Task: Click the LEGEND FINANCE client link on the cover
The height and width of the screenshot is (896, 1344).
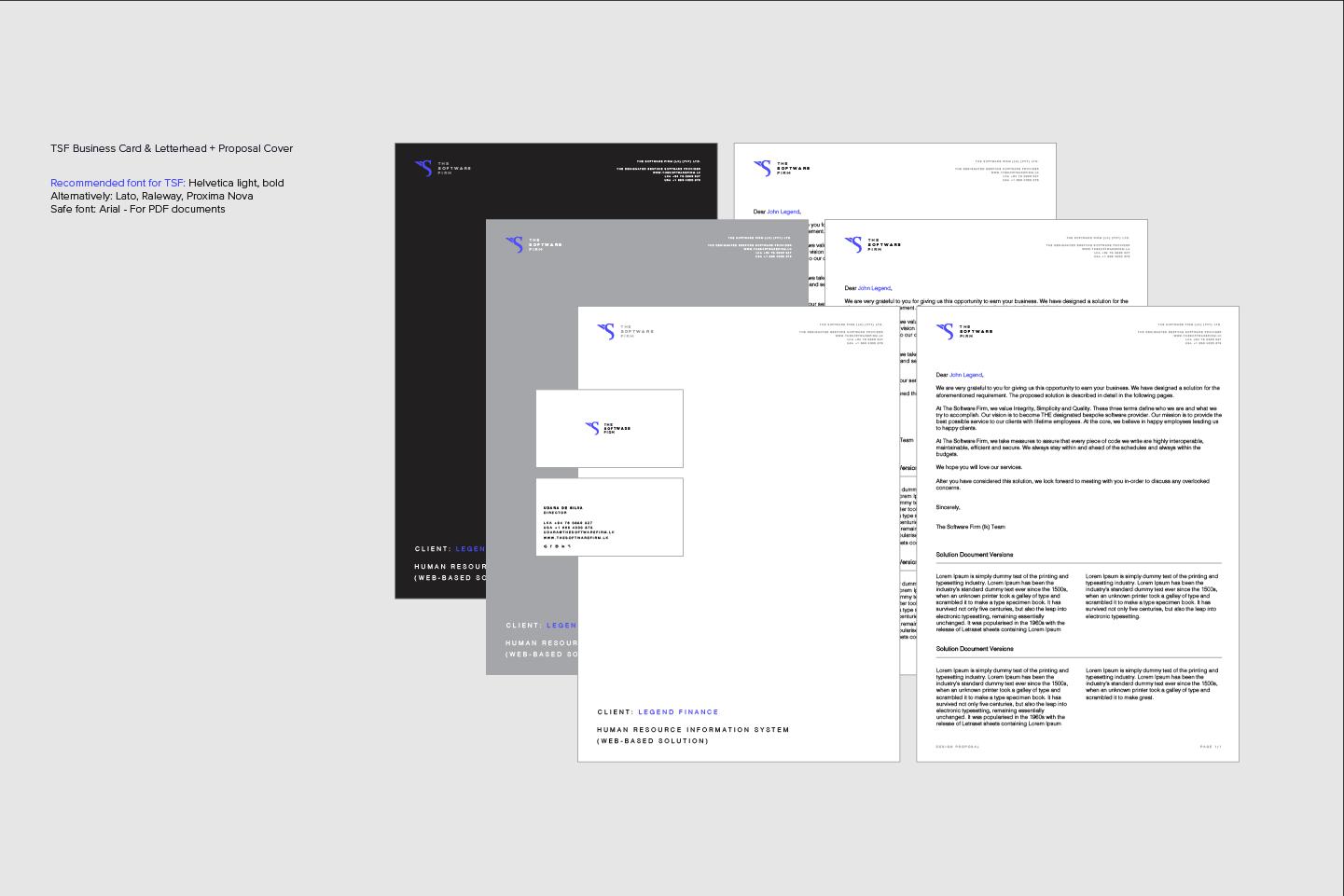Action: tap(678, 711)
